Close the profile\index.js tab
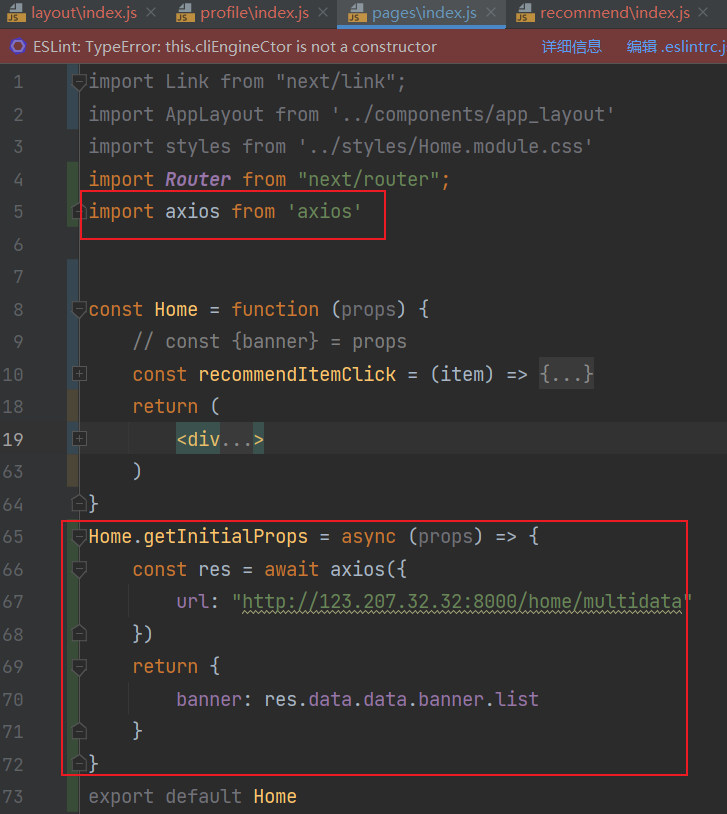 click(323, 12)
